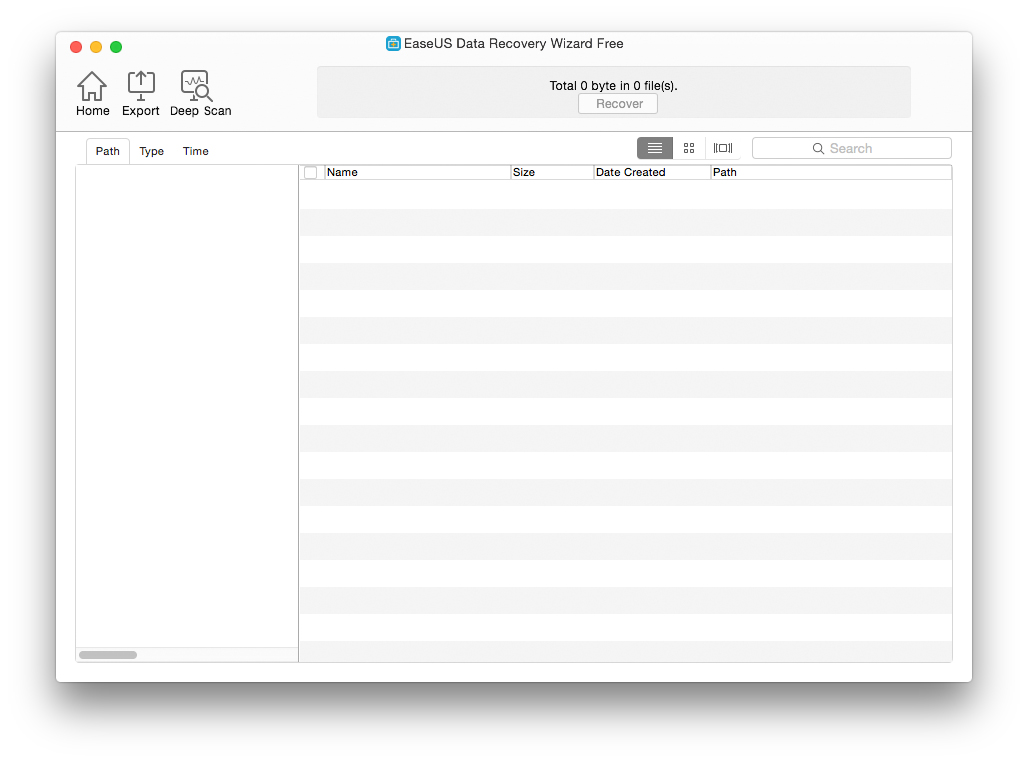Image resolution: width=1028 pixels, height=762 pixels.
Task: Select the Path tab
Action: [x=108, y=151]
